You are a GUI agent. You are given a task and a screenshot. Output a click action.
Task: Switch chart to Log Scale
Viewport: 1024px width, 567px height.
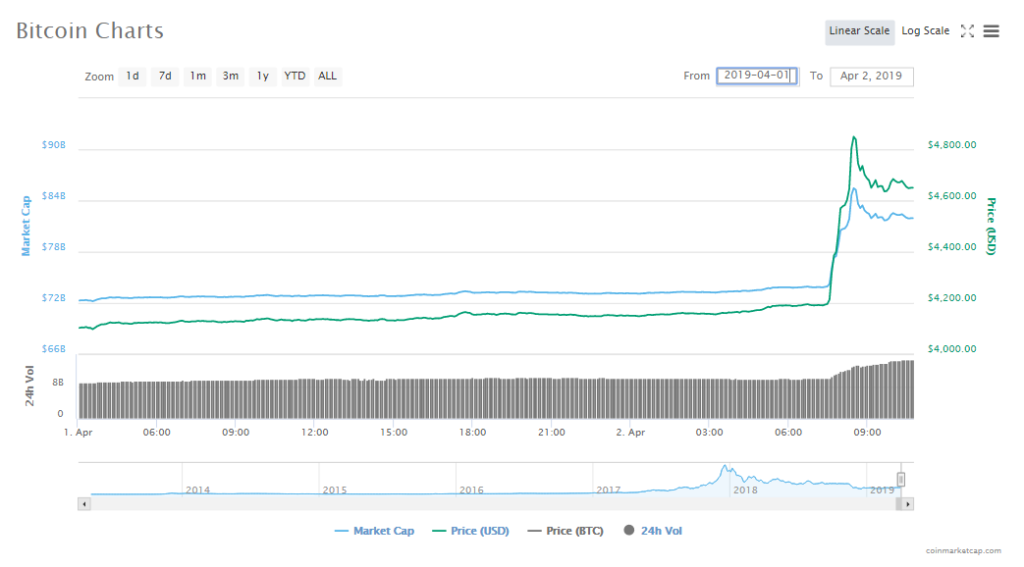925,31
